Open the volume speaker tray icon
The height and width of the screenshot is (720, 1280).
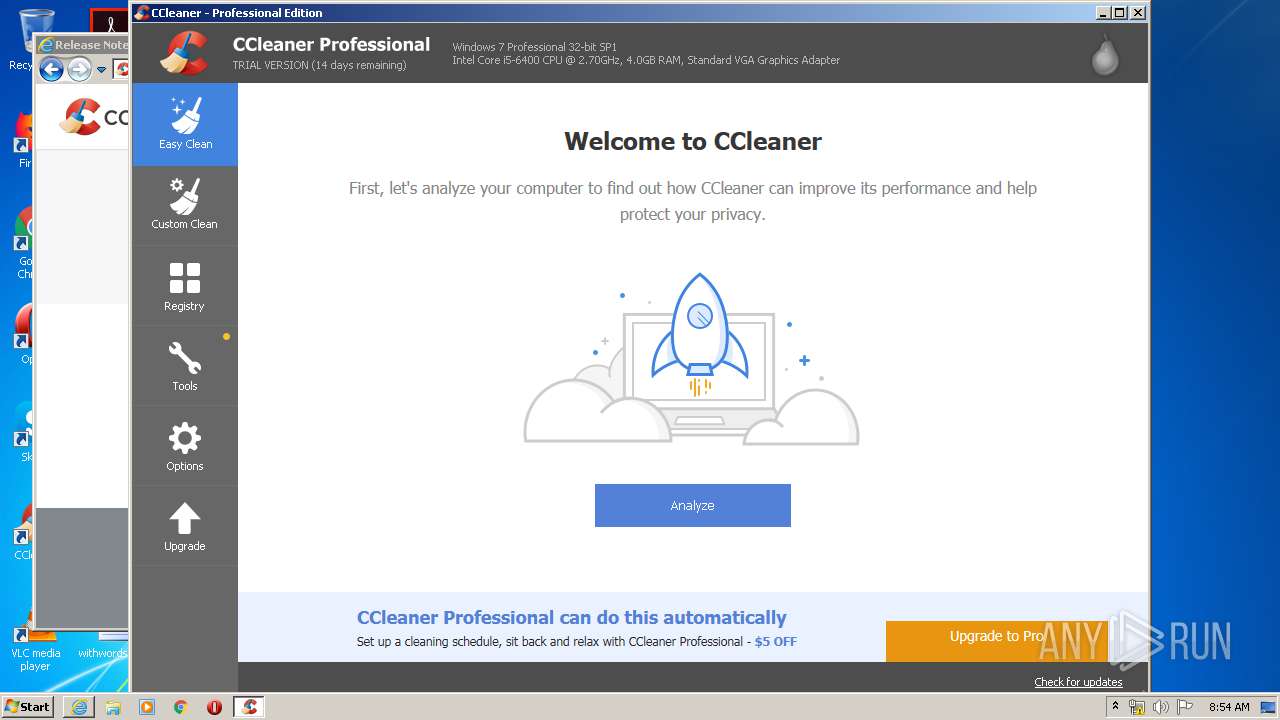1160,707
